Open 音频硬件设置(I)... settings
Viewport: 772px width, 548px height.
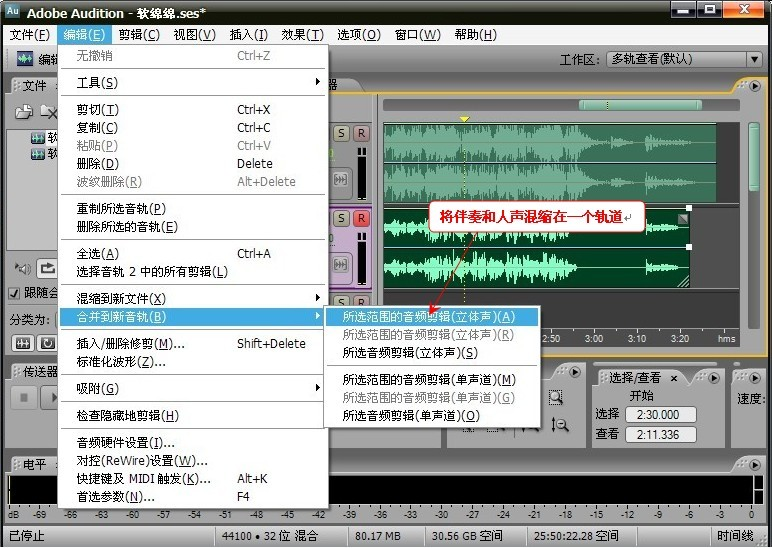pos(193,443)
